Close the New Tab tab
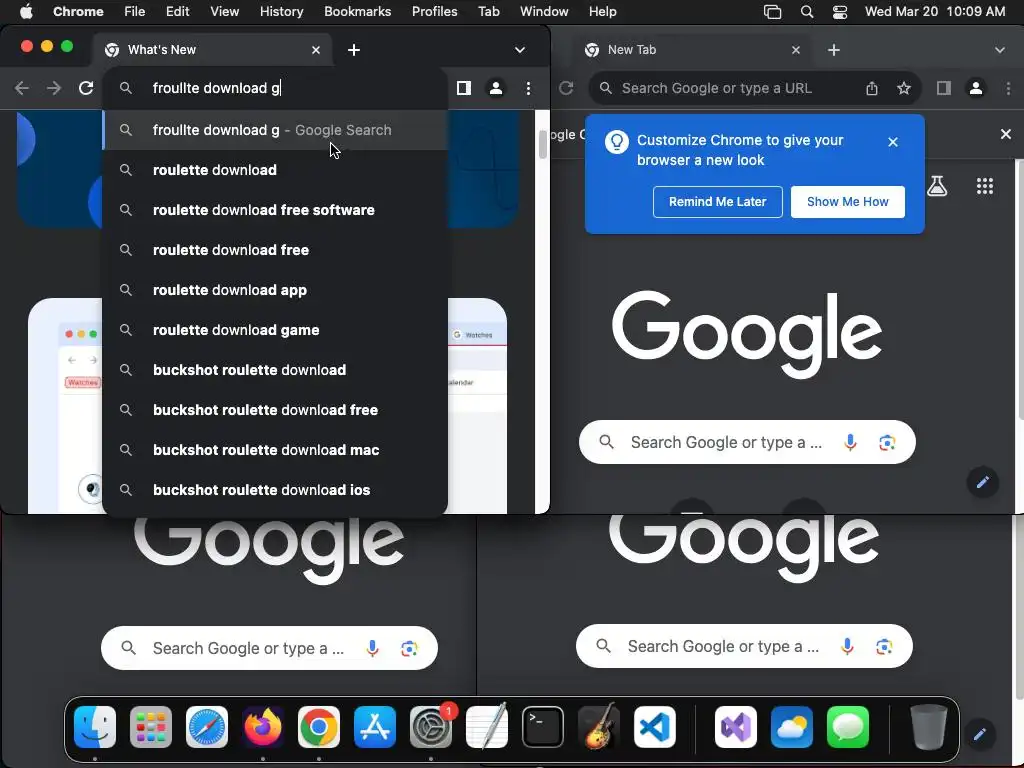The width and height of the screenshot is (1024, 768). (796, 50)
